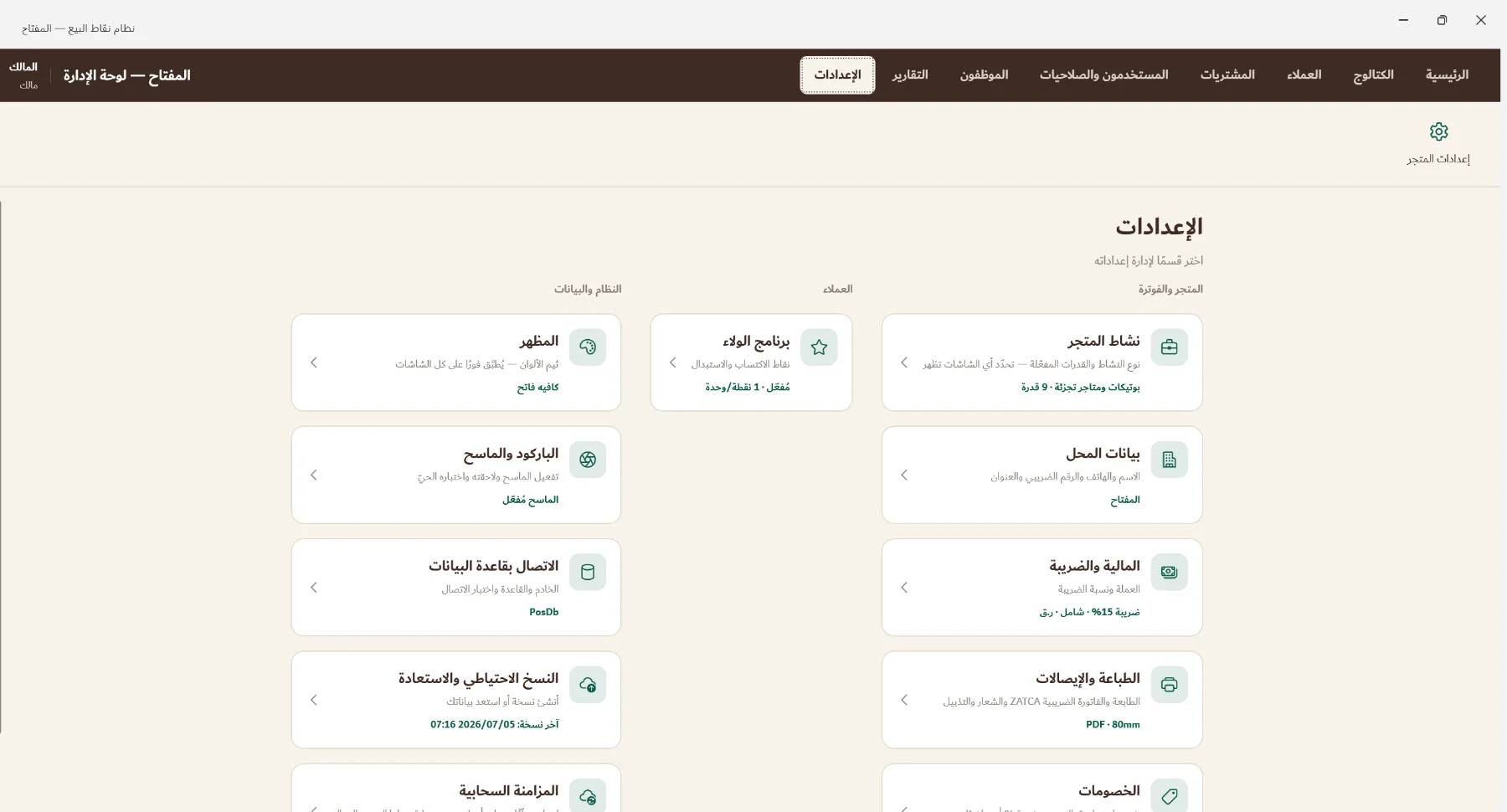Click the cloud sync icon for المزامنة السحابية
1507x812 pixels.
click(x=588, y=796)
